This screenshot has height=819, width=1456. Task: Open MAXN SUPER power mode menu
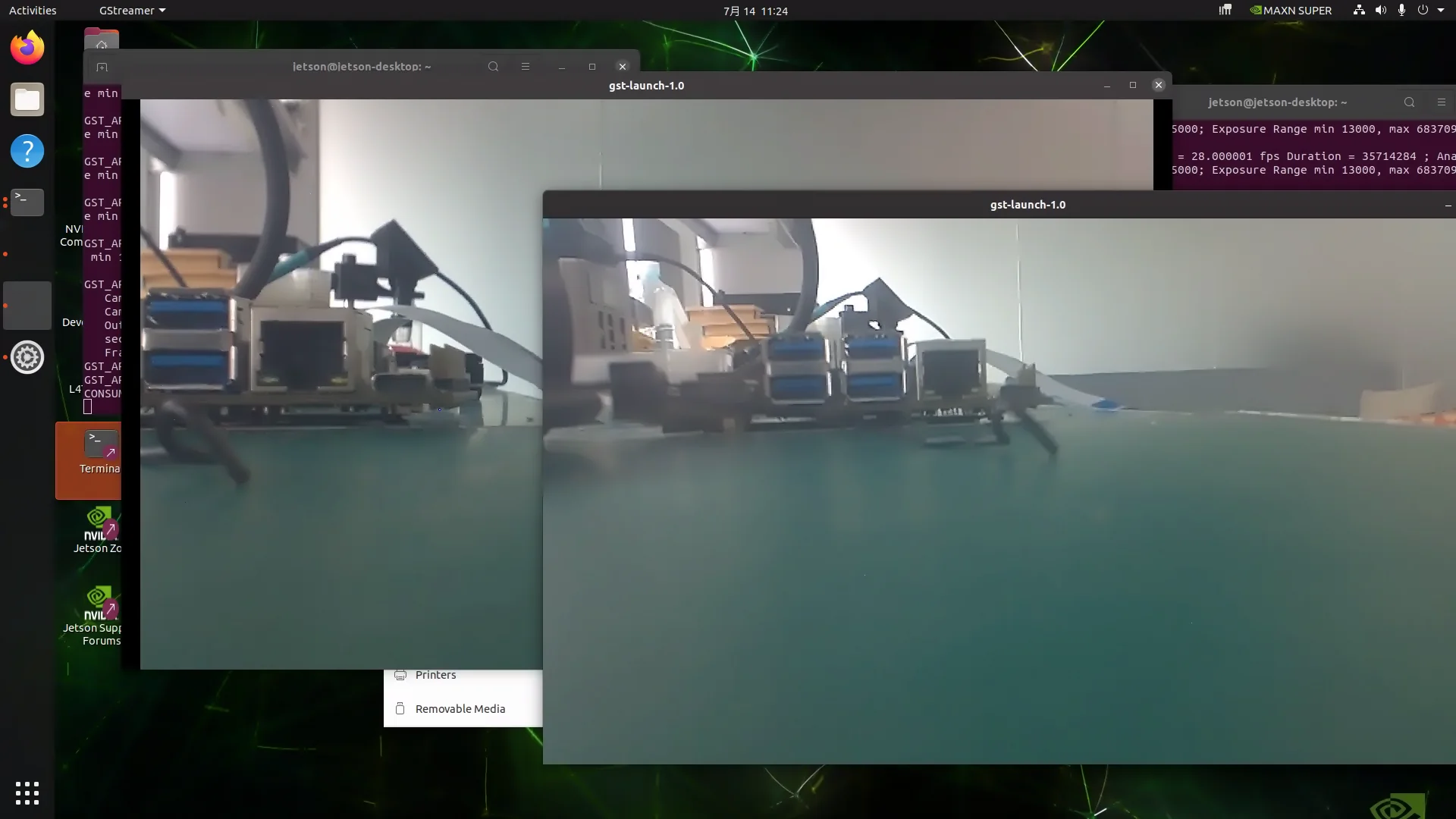1291,11
